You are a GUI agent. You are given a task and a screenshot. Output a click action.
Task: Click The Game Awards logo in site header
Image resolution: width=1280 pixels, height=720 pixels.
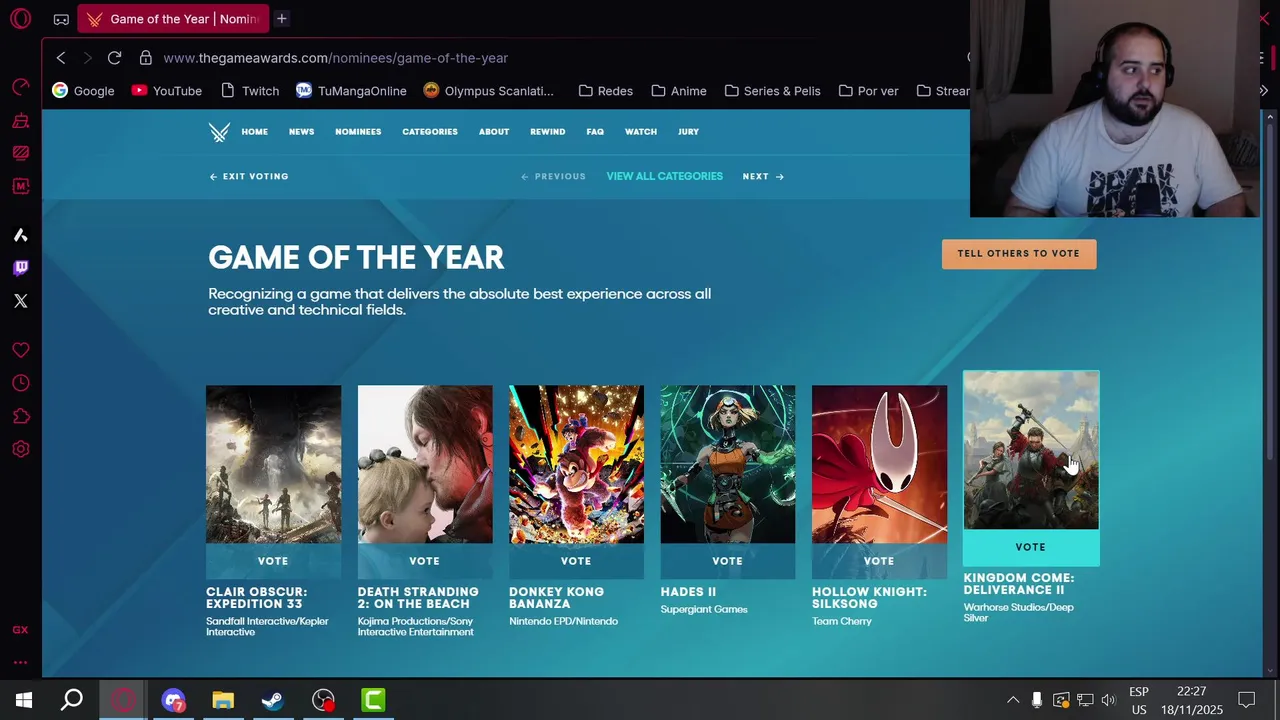(219, 132)
